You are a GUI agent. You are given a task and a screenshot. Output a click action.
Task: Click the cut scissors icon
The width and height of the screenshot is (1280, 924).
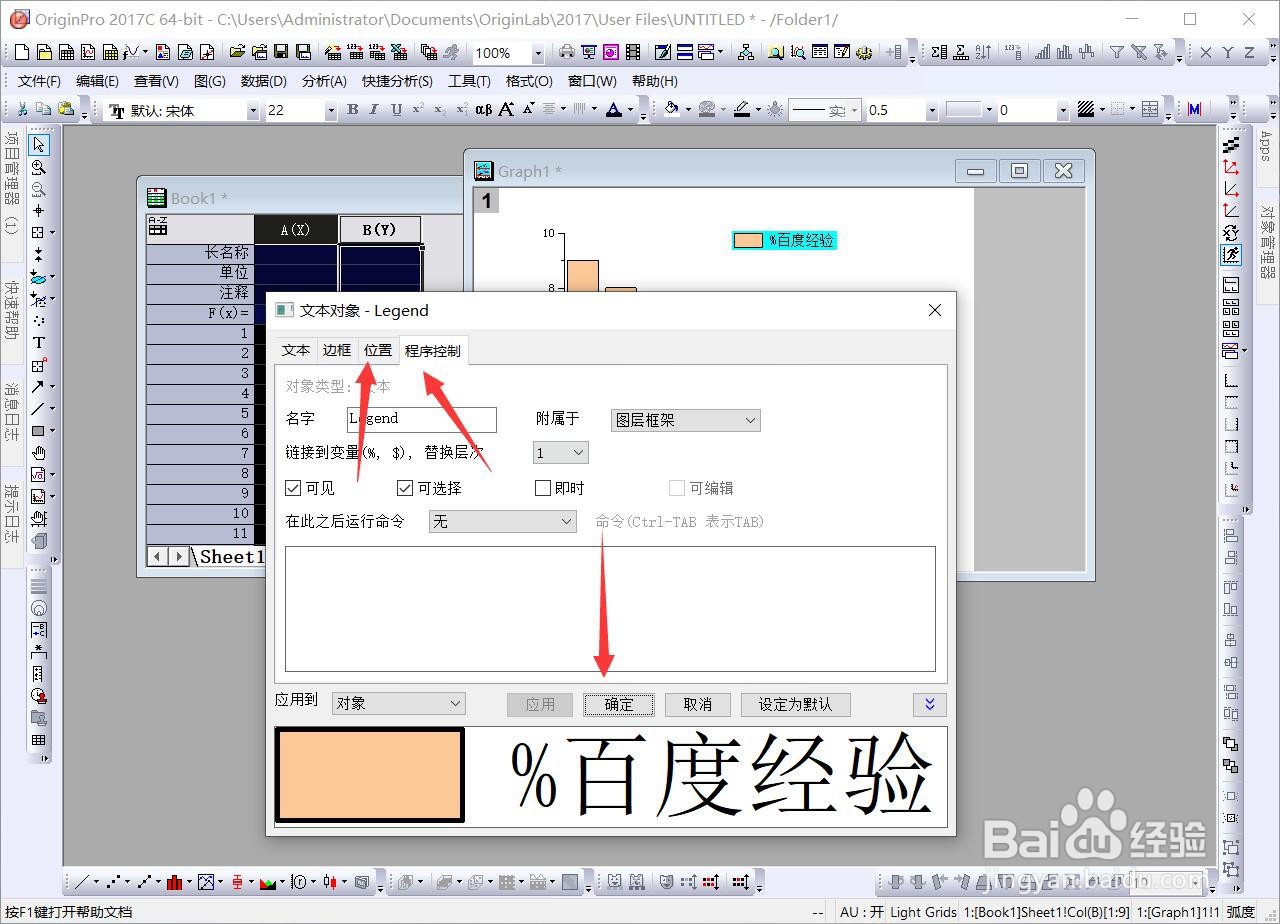(22, 110)
